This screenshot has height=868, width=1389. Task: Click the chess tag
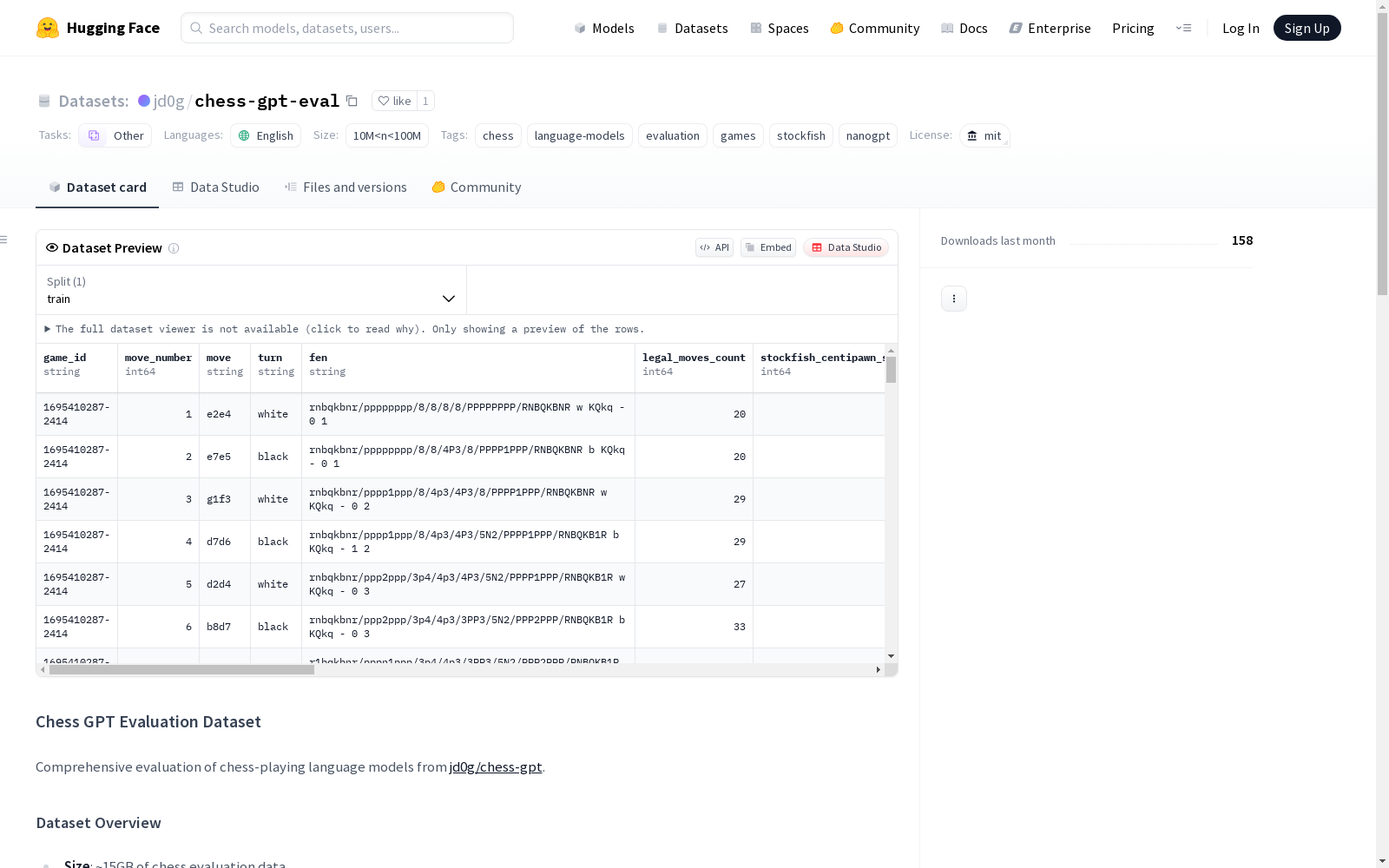click(498, 135)
